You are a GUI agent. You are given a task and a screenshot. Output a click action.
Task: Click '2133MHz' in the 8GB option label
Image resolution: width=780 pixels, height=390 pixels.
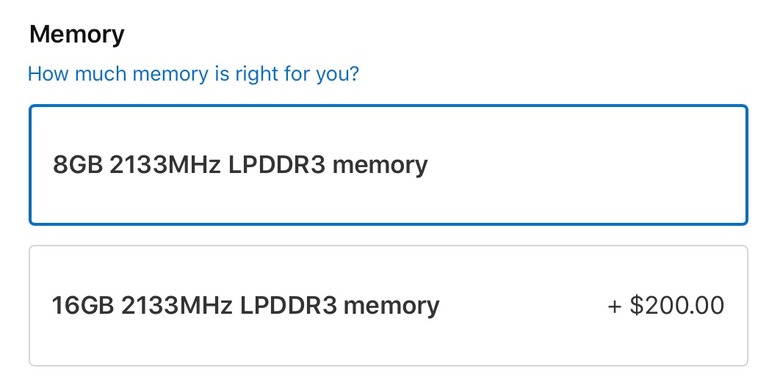point(165,165)
